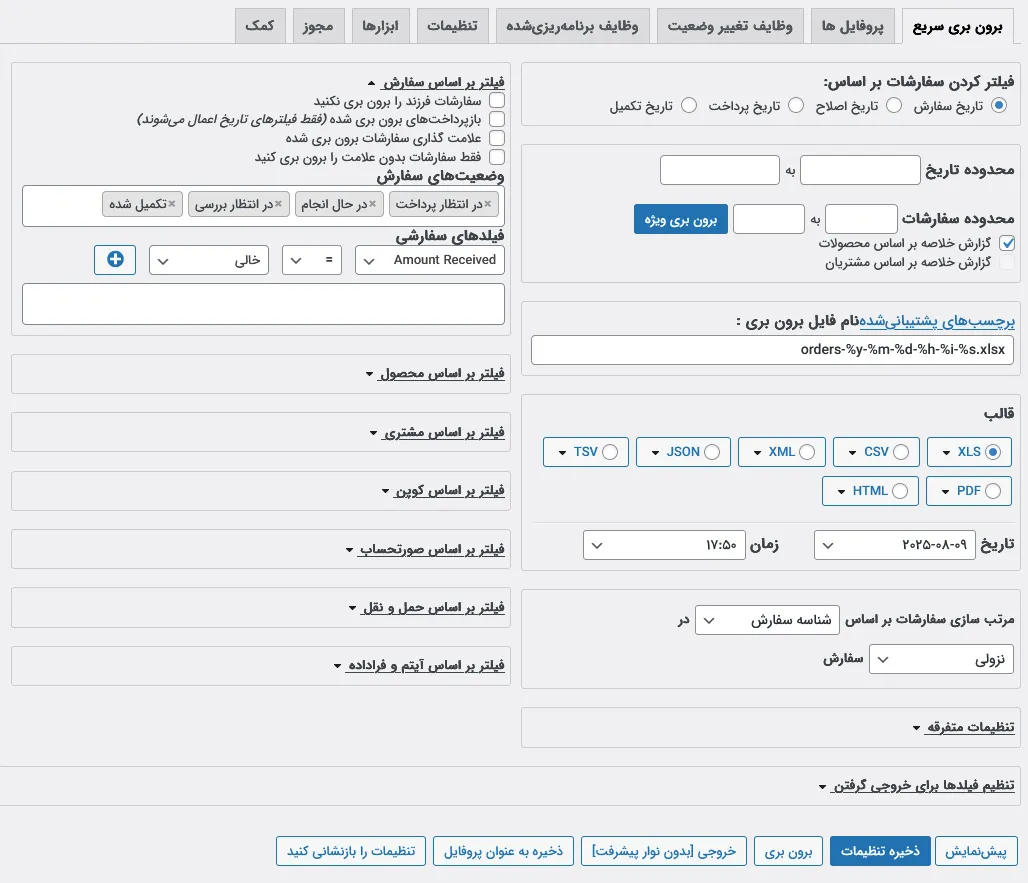Open HTML format options arrow

point(841,492)
